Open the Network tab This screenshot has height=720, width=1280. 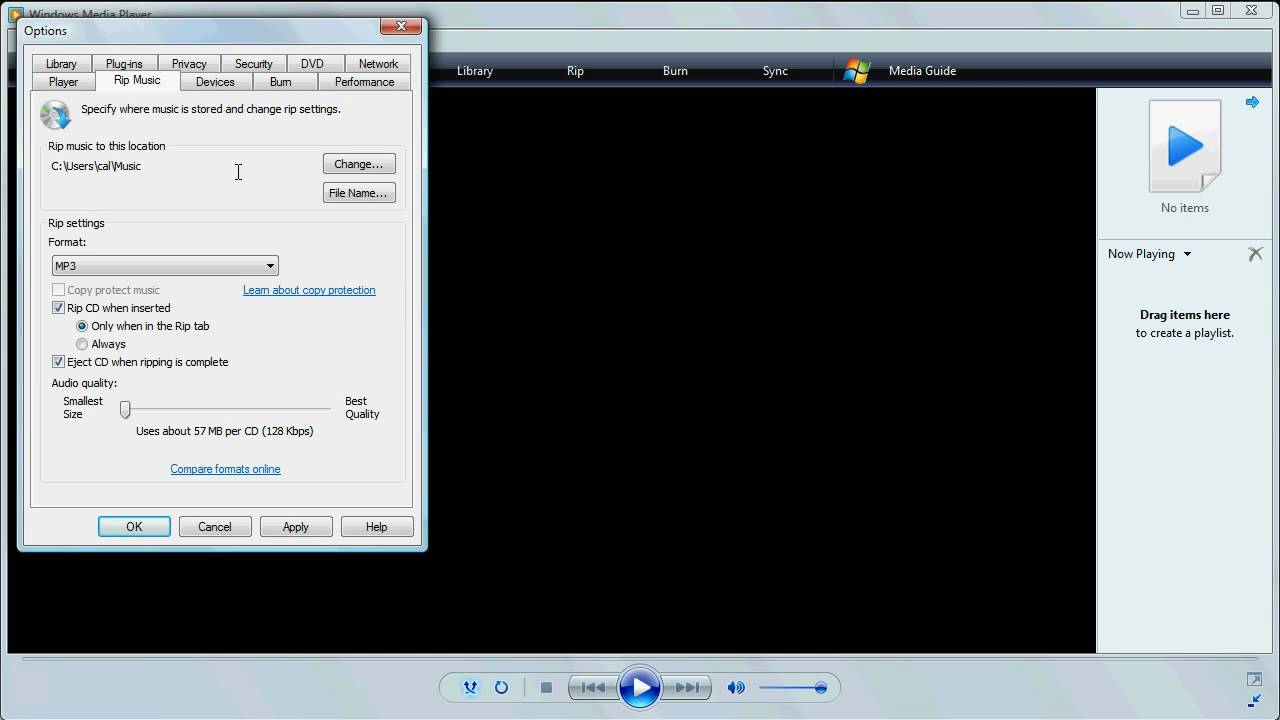click(378, 64)
